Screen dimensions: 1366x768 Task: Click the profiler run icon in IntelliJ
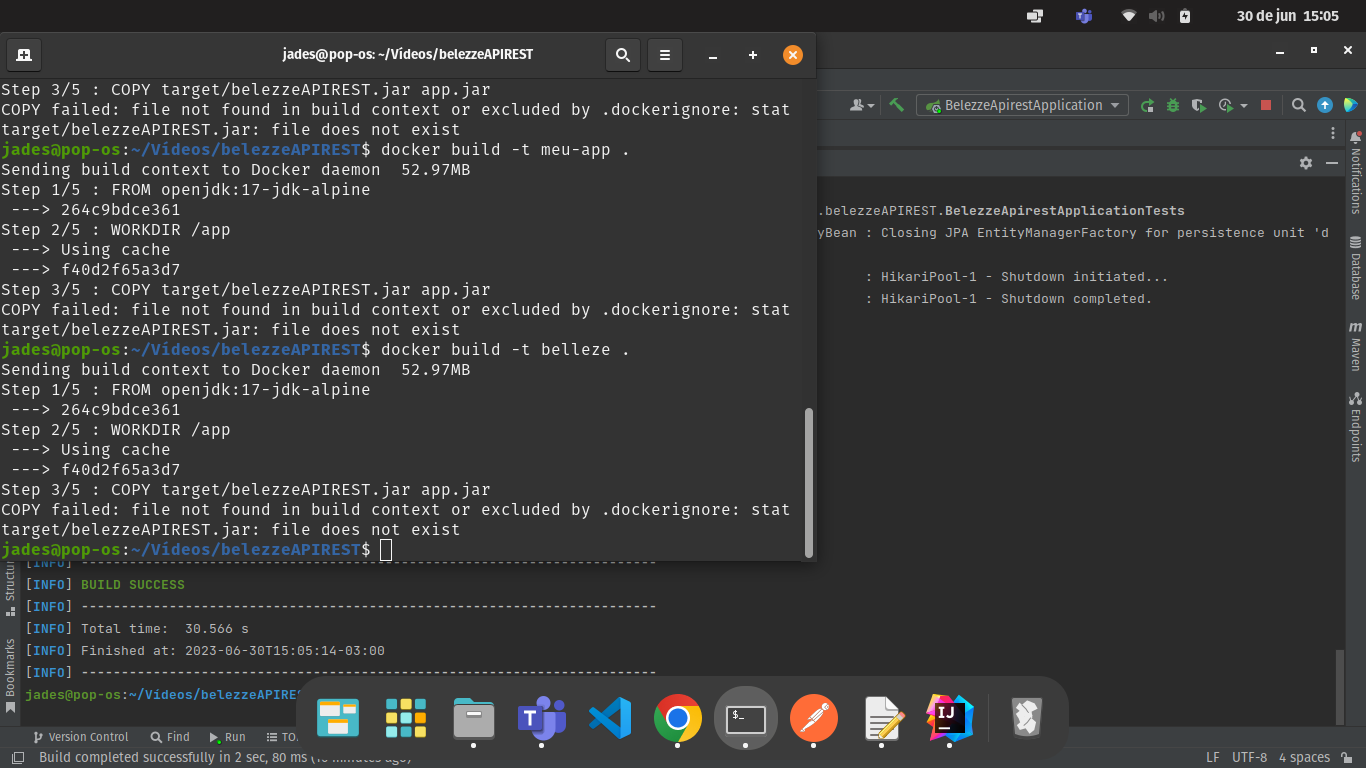click(1226, 105)
